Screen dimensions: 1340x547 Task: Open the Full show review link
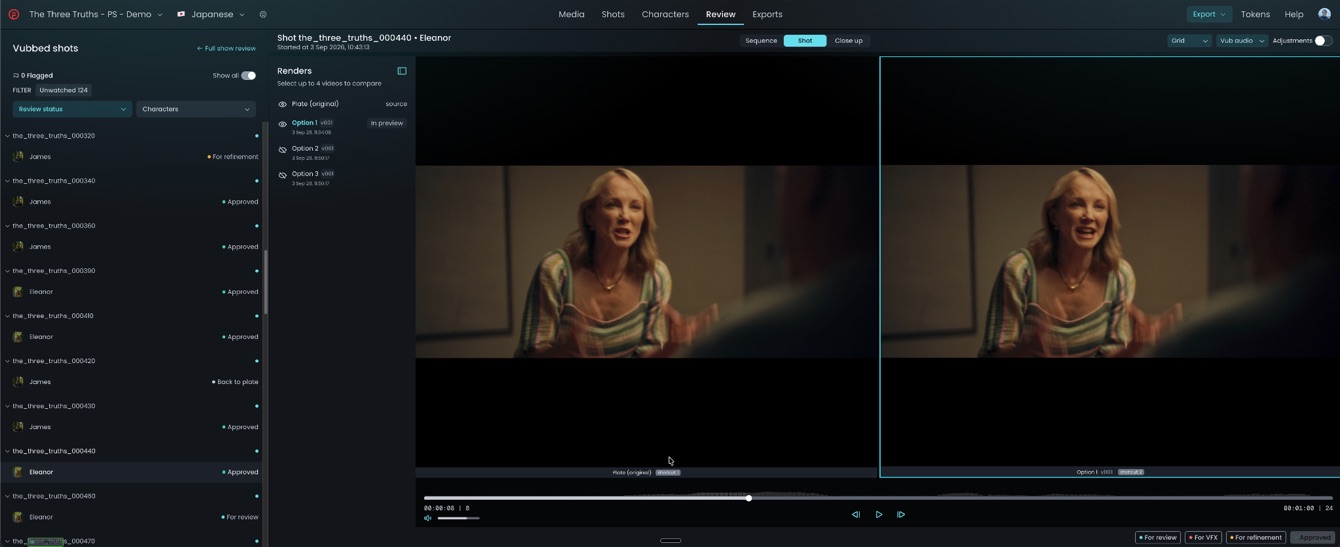226,48
